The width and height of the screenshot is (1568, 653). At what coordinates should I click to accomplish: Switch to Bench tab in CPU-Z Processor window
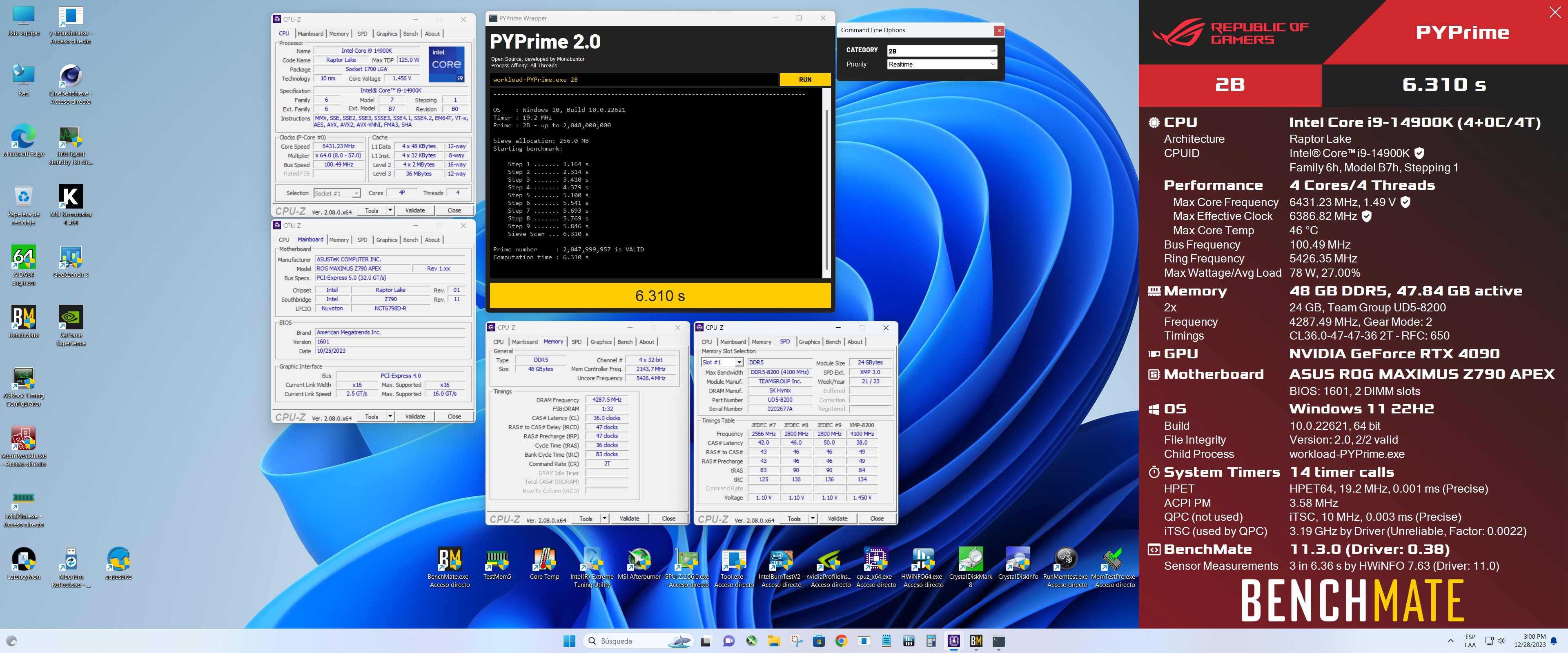pyautogui.click(x=410, y=34)
